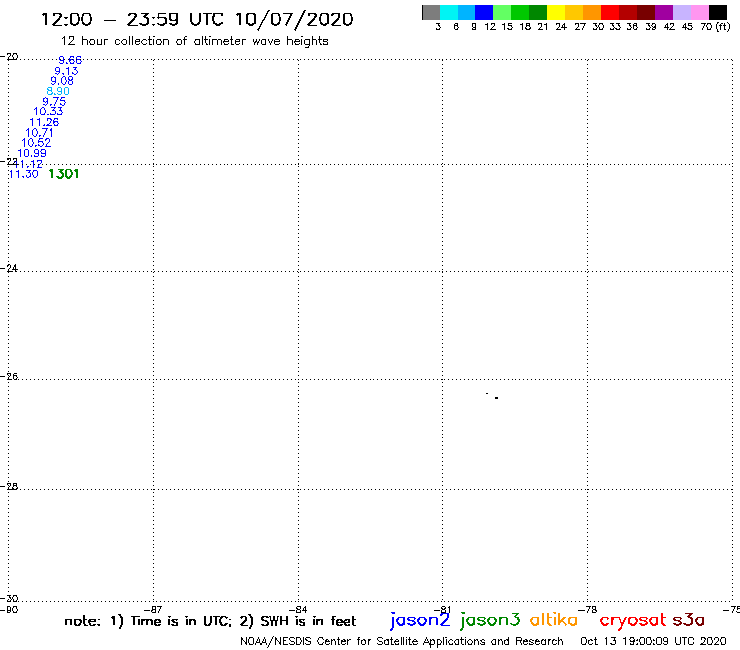Click the gray swatch in the color scale
Viewport: 740px width, 650px height.
click(x=431, y=12)
